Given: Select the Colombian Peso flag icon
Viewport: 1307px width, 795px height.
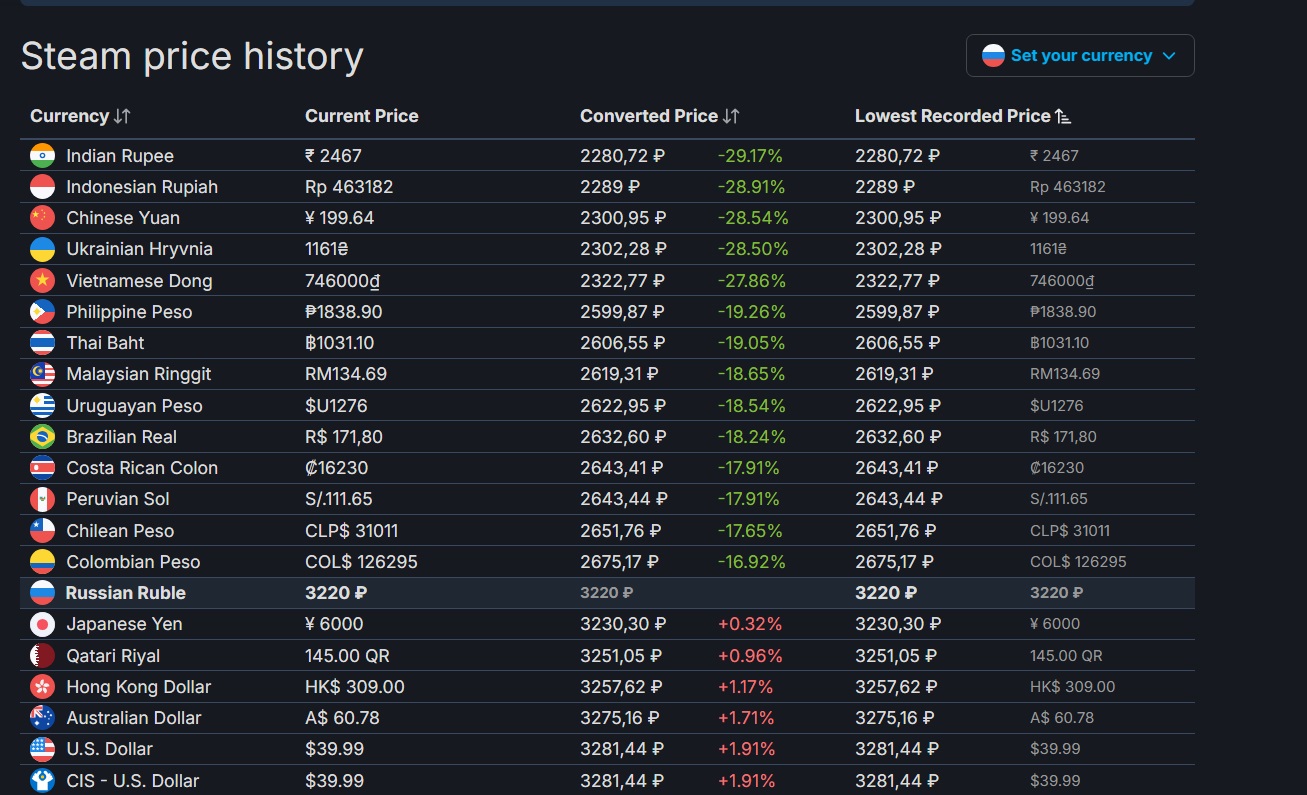Looking at the screenshot, I should (42, 562).
